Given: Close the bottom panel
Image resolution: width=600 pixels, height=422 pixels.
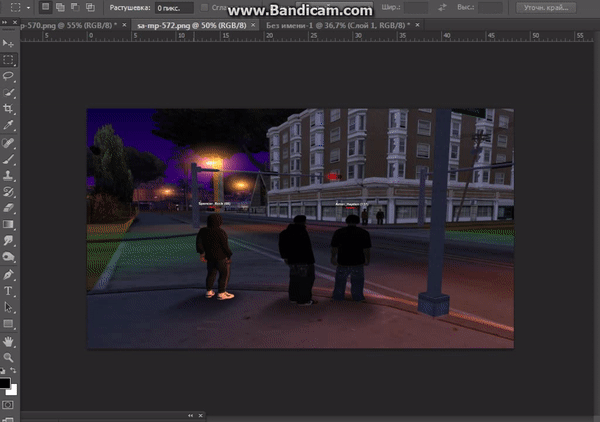Looking at the screenshot, I should 201,415.
